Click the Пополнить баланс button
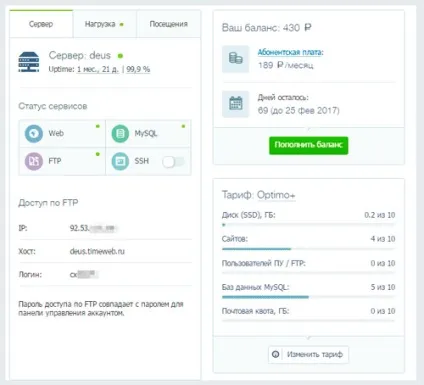The height and width of the screenshot is (385, 424). click(309, 145)
